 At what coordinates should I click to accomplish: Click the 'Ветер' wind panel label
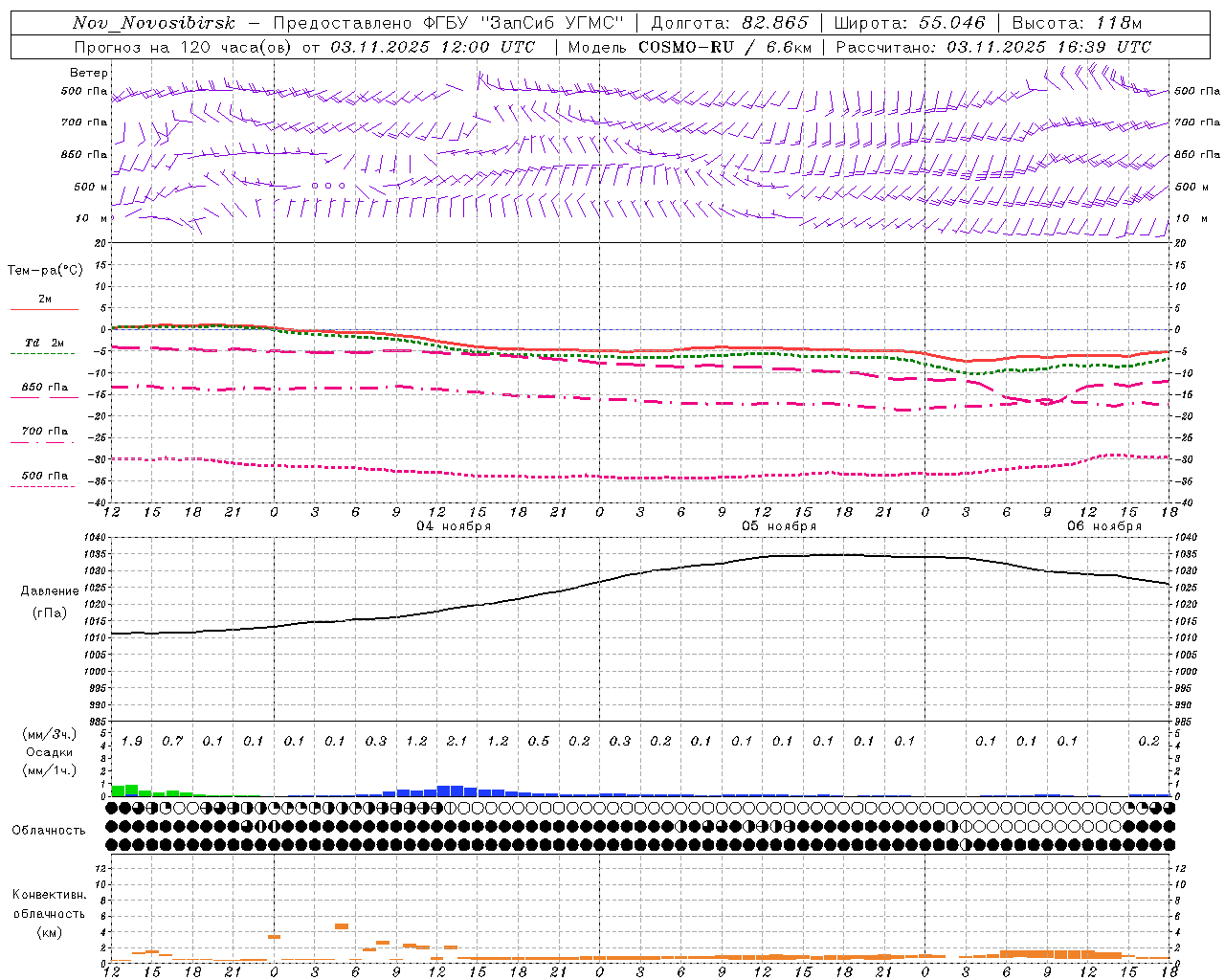[x=89, y=73]
